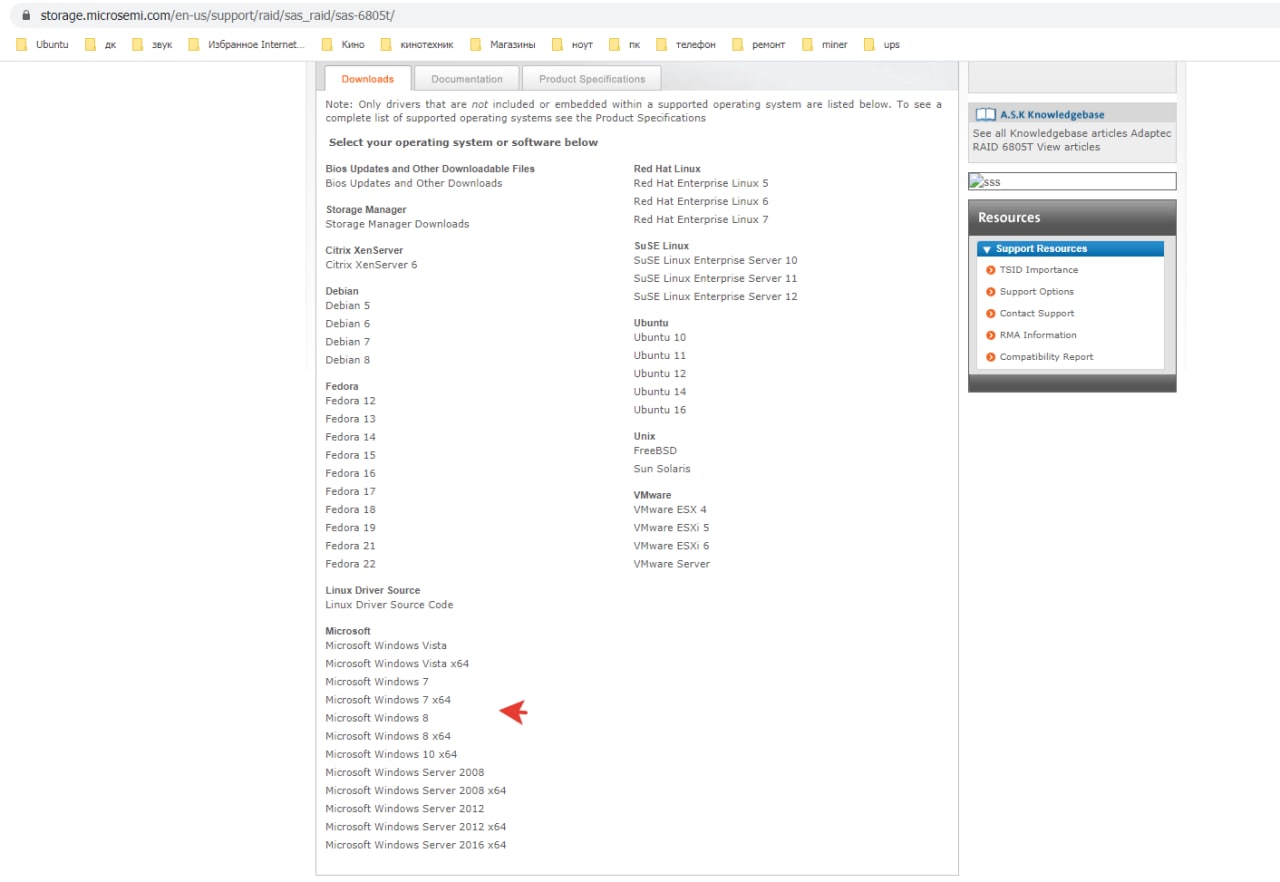
Task: Select Ubuntu 14 drivers
Action: point(660,392)
